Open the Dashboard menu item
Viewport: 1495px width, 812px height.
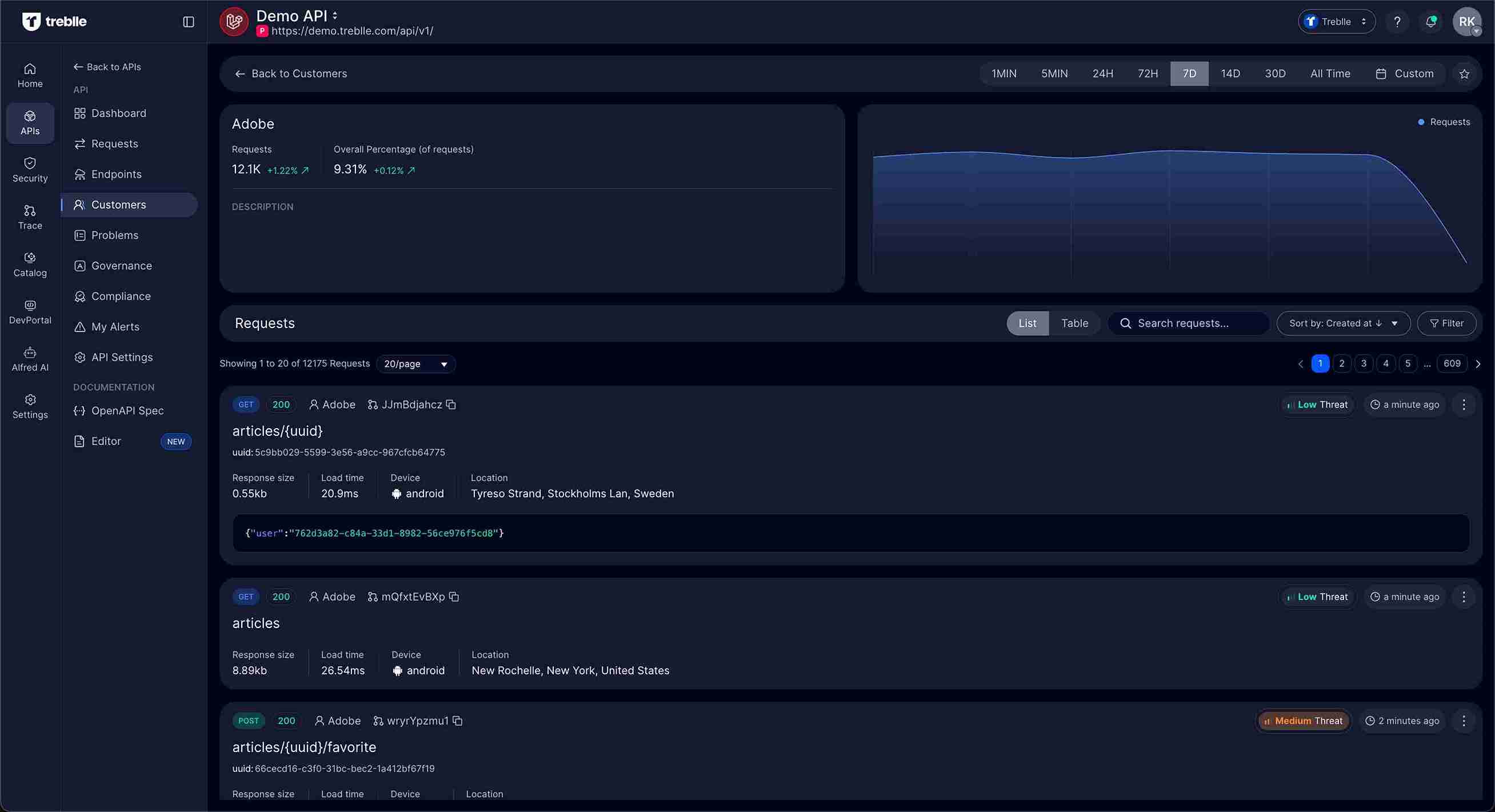coord(118,113)
